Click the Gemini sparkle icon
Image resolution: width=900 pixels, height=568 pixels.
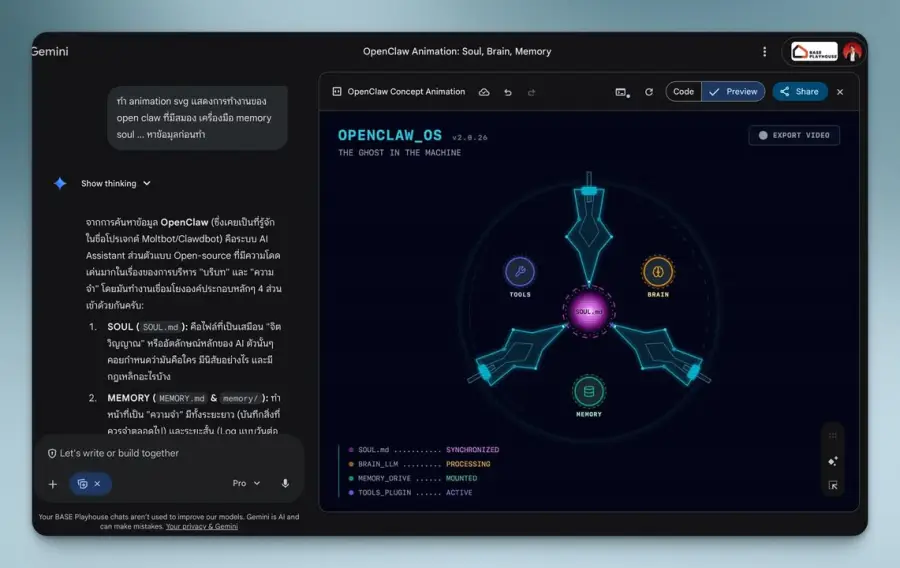pos(60,184)
